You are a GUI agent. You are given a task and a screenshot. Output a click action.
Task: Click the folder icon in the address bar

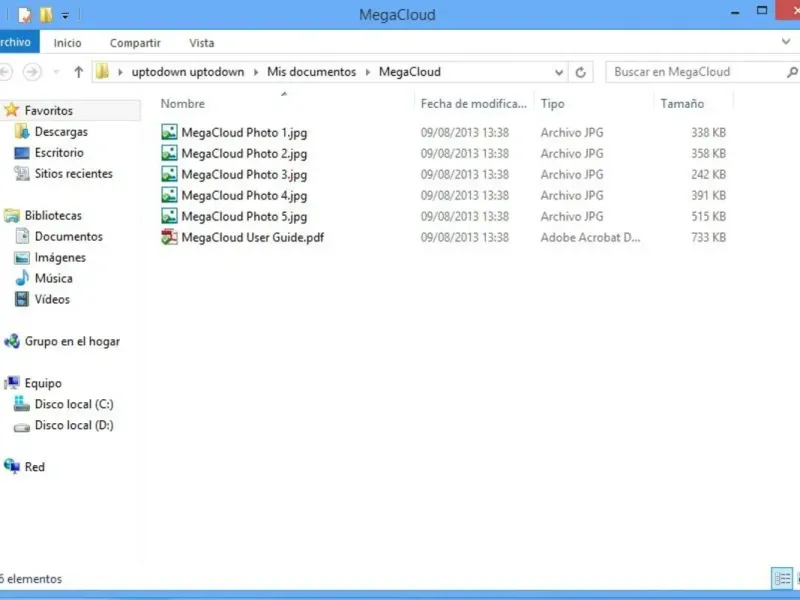[103, 72]
